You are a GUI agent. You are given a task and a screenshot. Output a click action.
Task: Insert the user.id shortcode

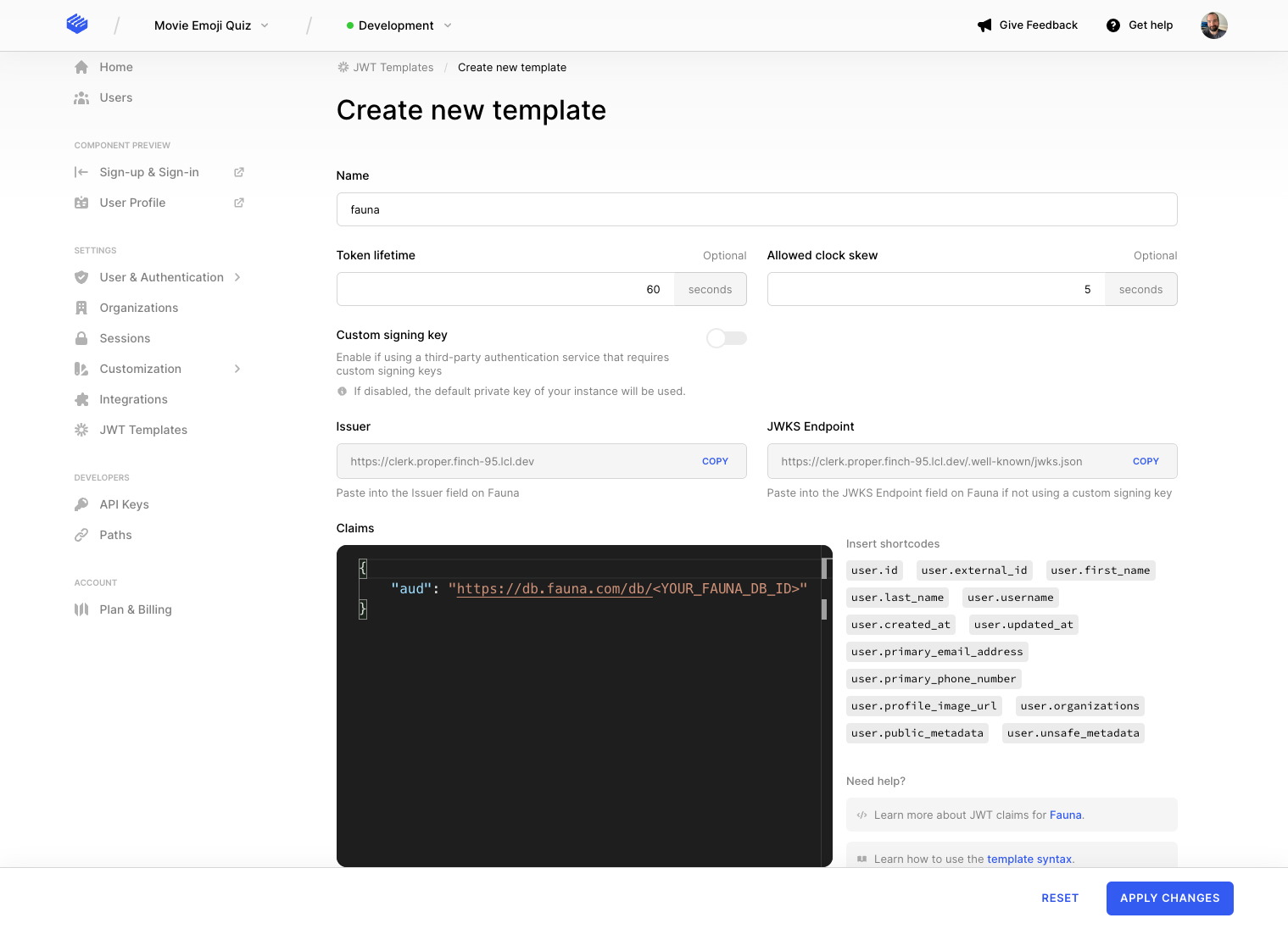[874, 570]
